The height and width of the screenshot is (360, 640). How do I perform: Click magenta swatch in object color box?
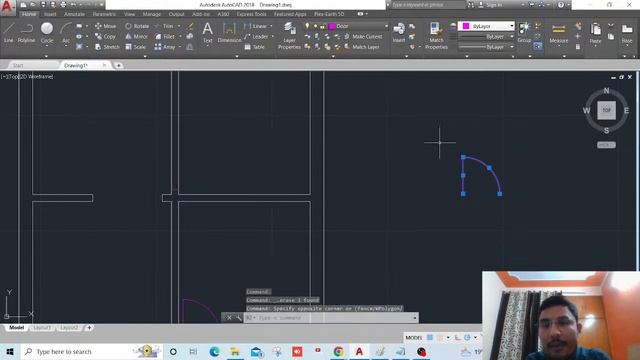(x=466, y=26)
